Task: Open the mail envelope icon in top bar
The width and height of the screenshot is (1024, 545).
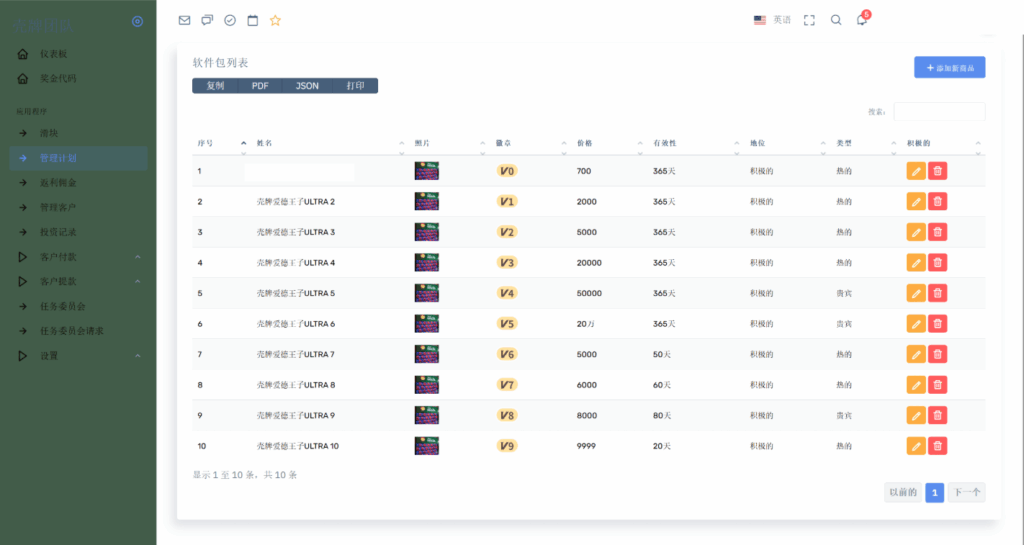Action: (184, 20)
